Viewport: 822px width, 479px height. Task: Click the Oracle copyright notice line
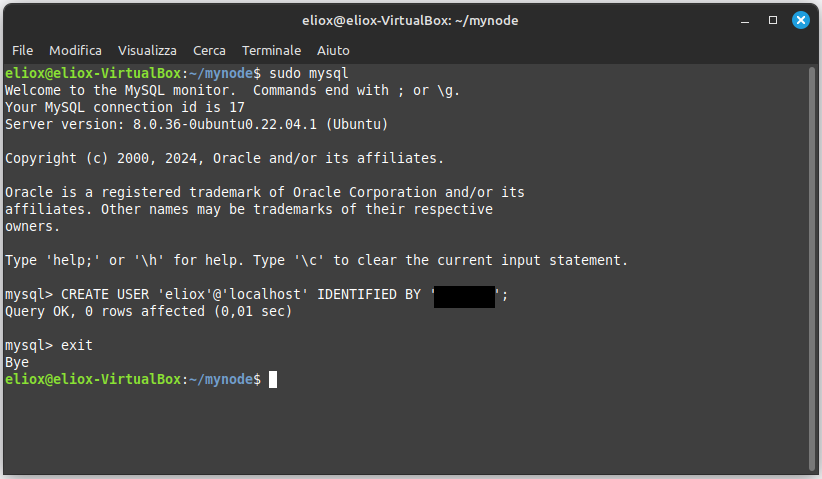(x=224, y=158)
